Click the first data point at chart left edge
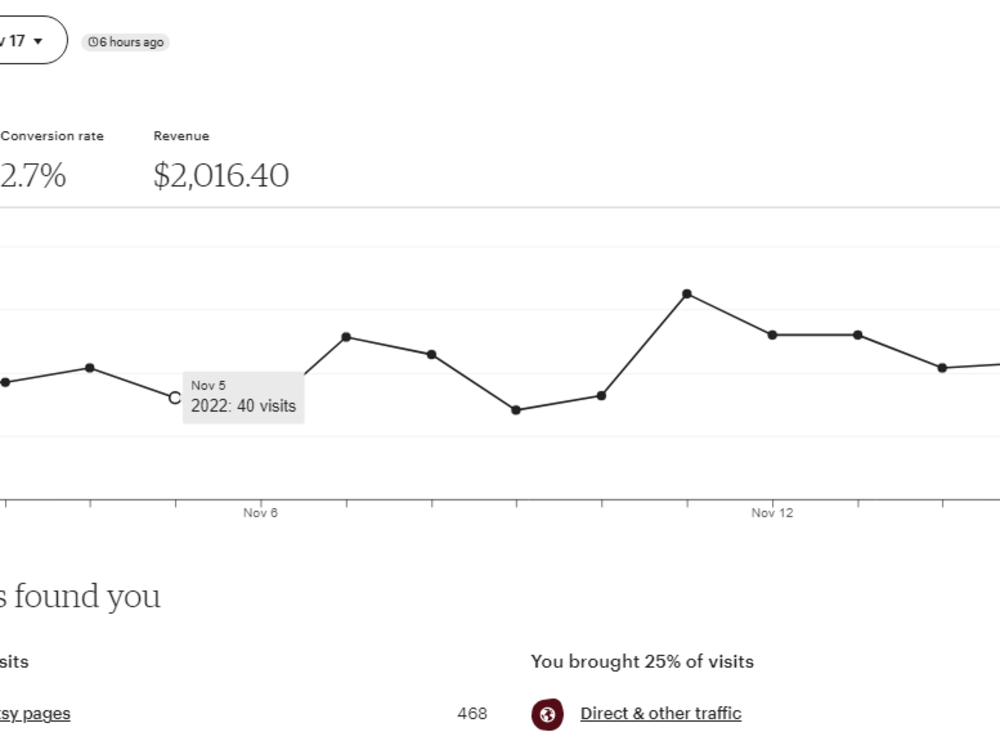 (5, 383)
